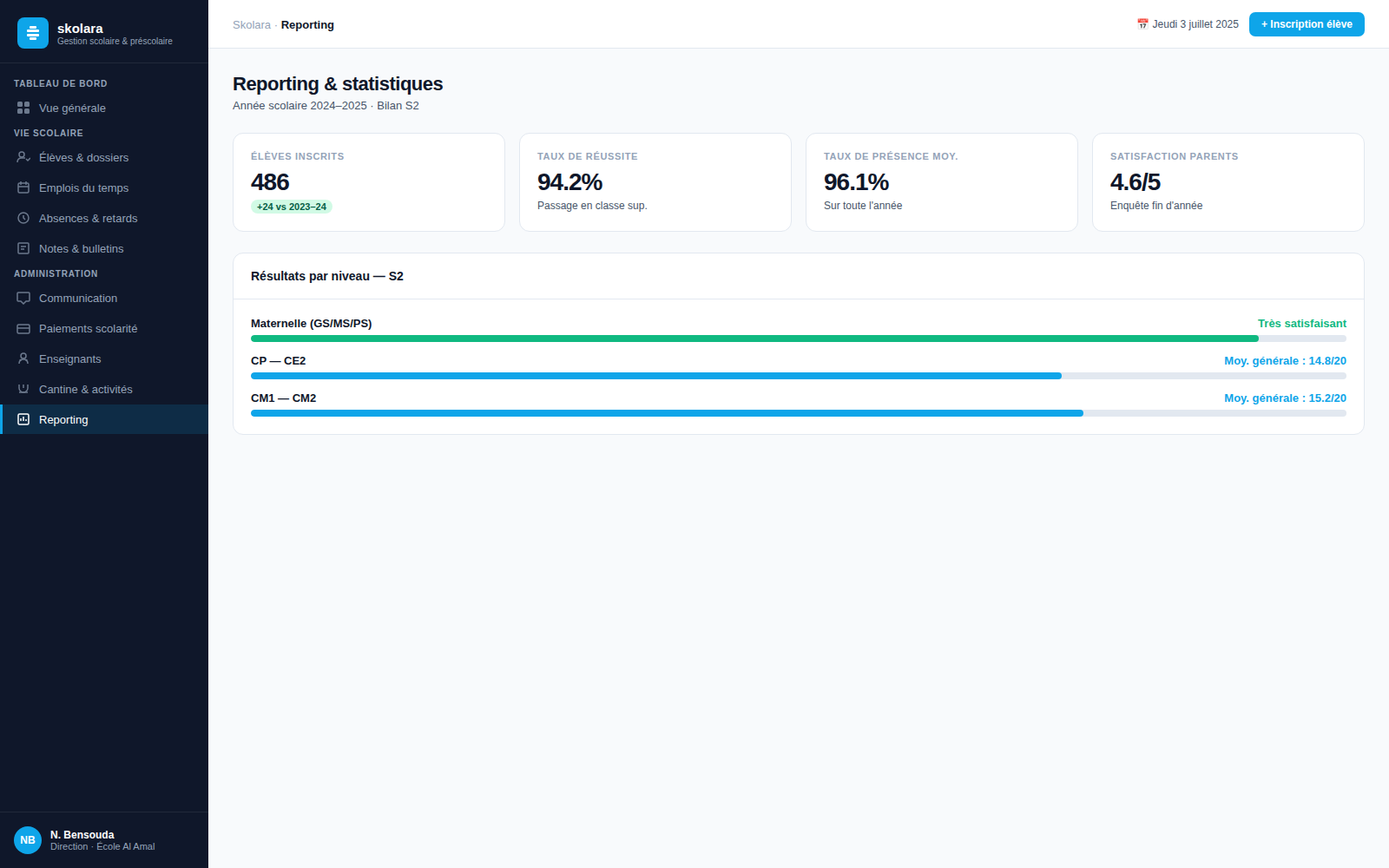Click the Communication chat bubble icon
The height and width of the screenshot is (868, 1389).
[x=23, y=298]
